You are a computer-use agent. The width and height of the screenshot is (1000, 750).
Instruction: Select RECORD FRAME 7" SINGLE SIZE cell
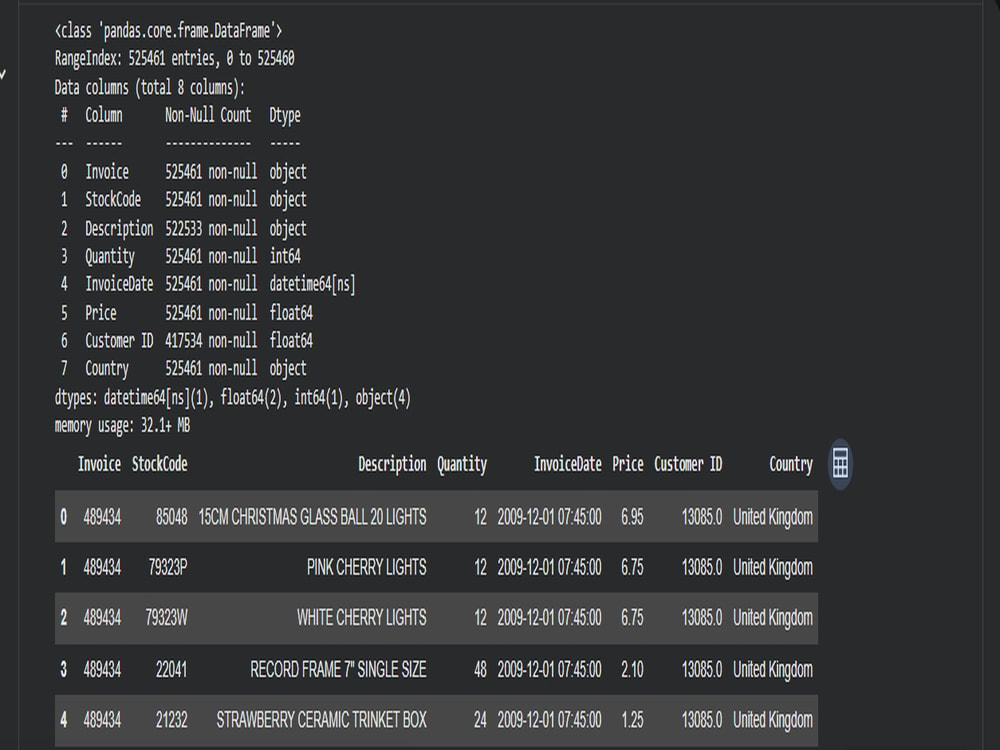[338, 670]
